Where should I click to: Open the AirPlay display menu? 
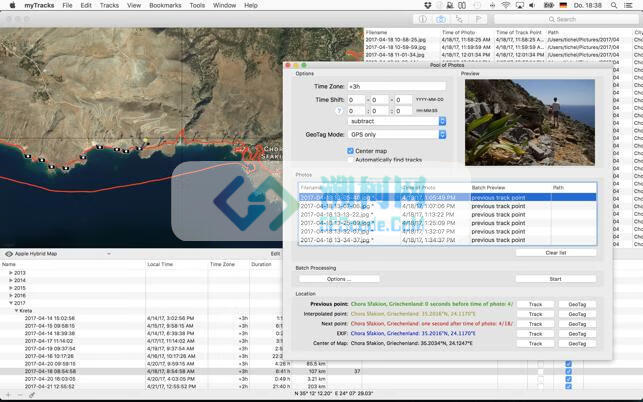(x=520, y=5)
